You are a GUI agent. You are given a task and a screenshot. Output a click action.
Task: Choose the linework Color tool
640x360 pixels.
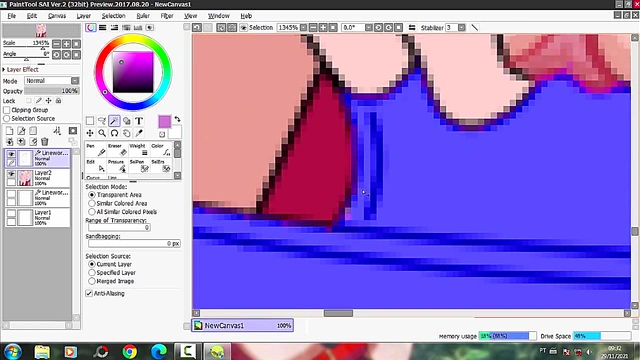[161, 150]
